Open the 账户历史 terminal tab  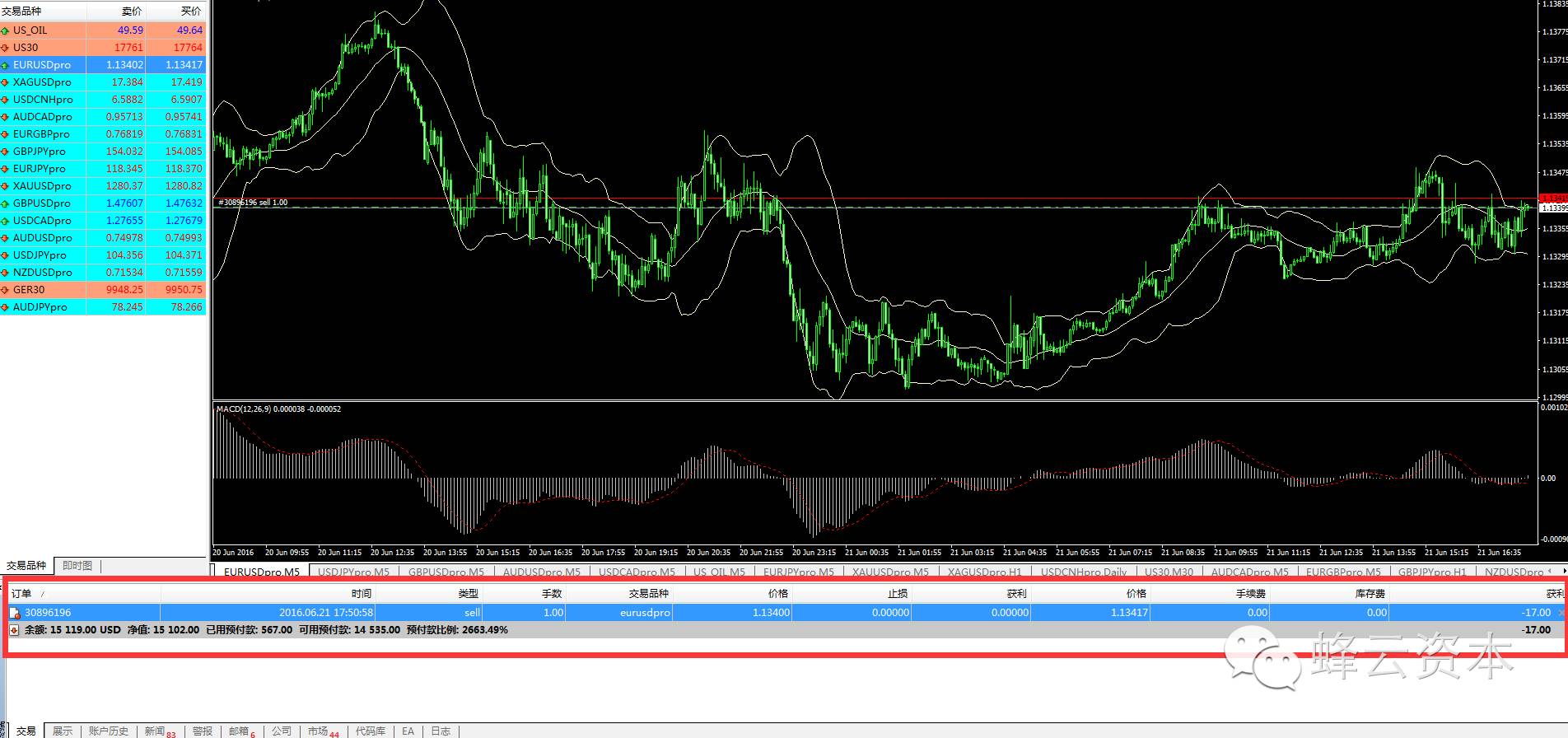[109, 731]
